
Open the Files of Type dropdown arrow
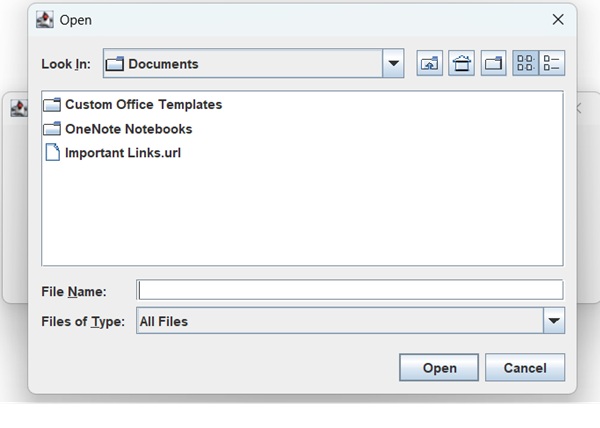pyautogui.click(x=554, y=321)
